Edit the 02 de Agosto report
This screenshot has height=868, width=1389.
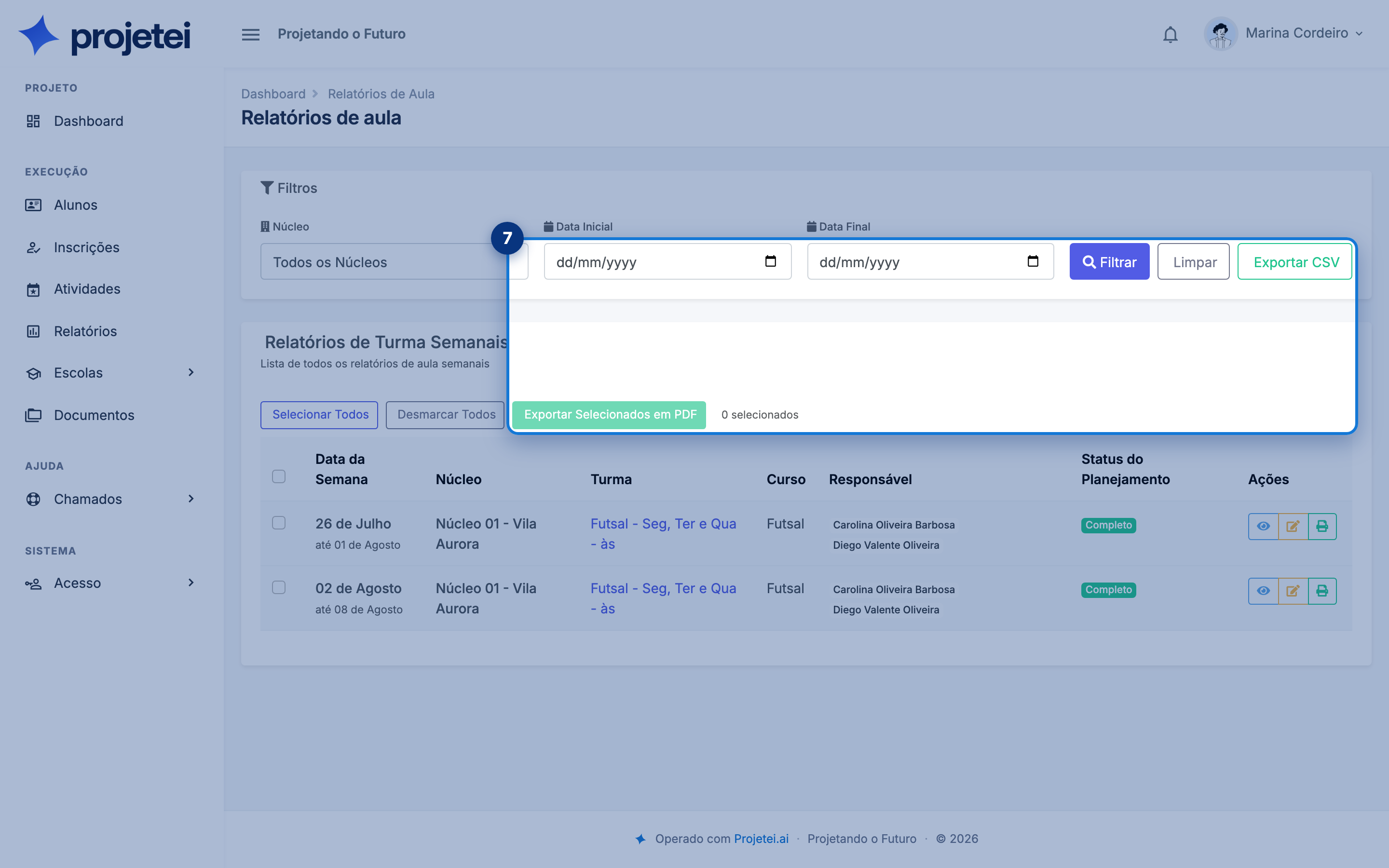(1293, 591)
